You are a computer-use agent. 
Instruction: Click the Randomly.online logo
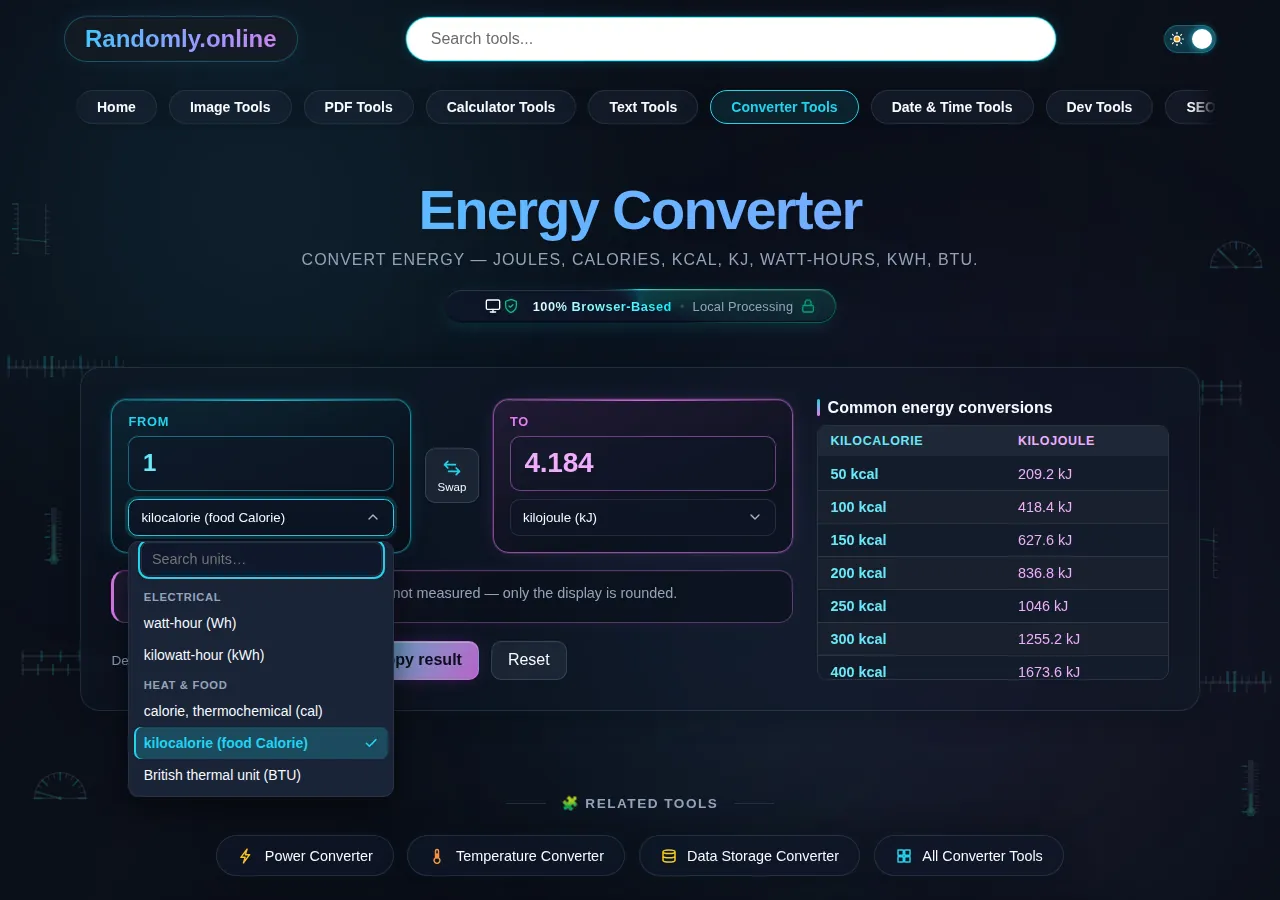point(181,39)
